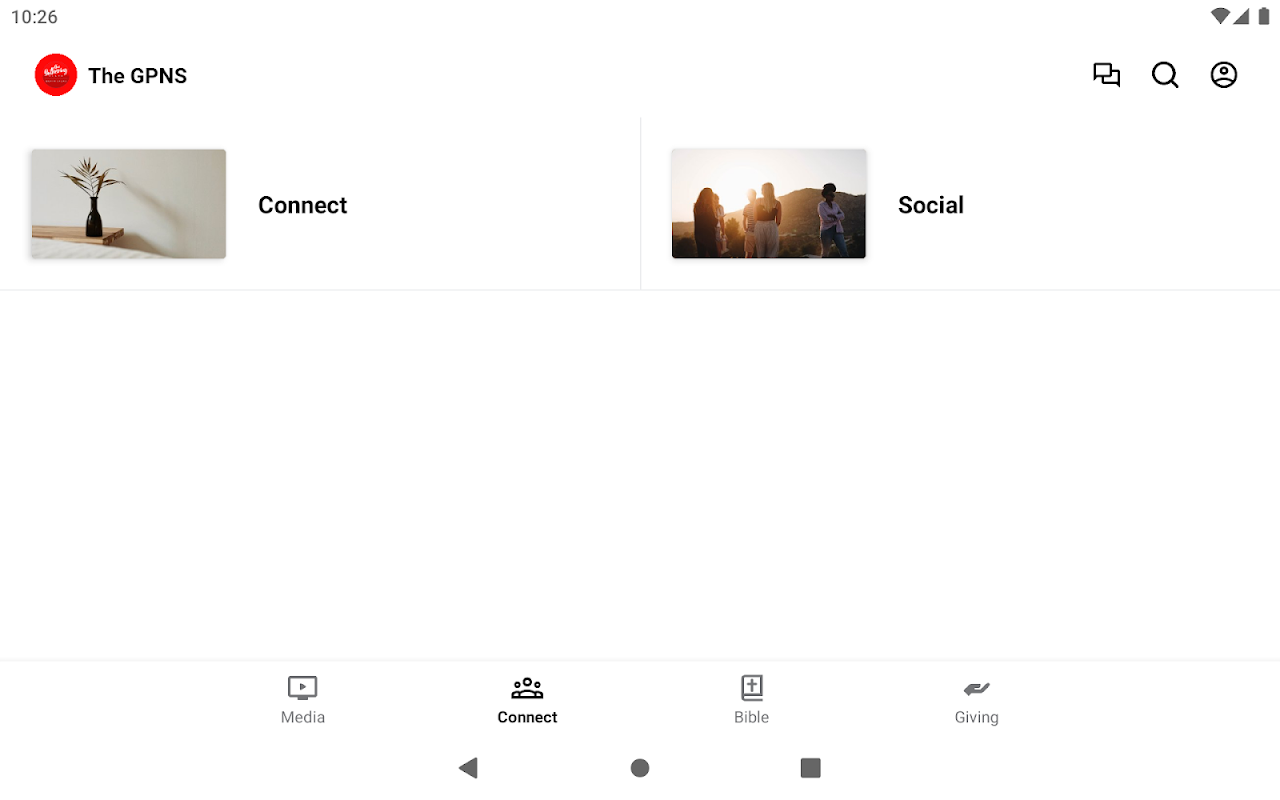Viewport: 1280px width, 800px height.
Task: Select the Media tab icon
Action: pos(303,688)
